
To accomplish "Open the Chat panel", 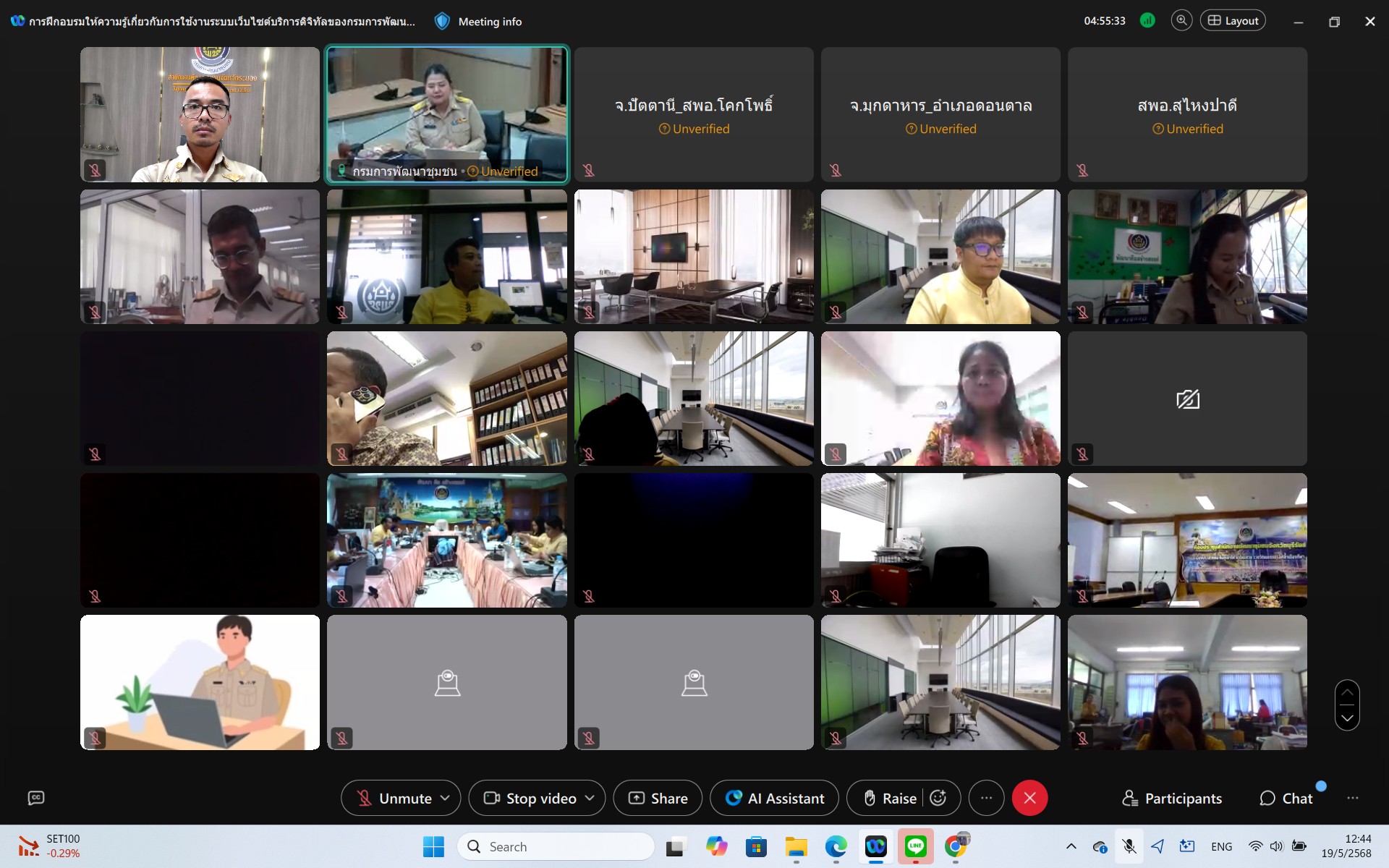I will click(1286, 798).
